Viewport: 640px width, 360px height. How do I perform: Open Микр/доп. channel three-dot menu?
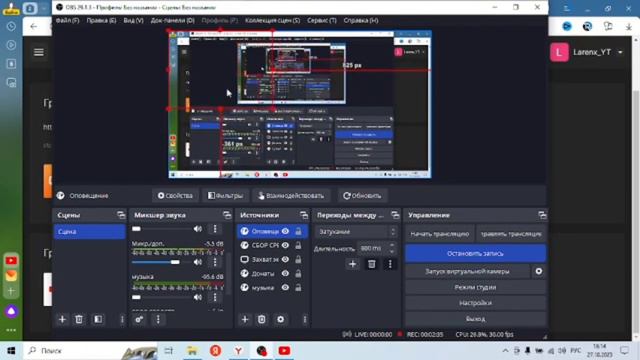[215, 262]
